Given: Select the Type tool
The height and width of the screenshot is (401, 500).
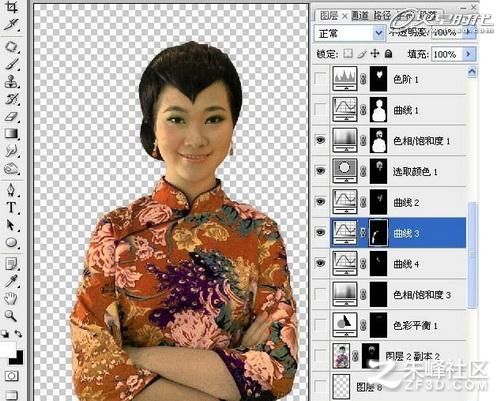Looking at the screenshot, I should (x=11, y=207).
